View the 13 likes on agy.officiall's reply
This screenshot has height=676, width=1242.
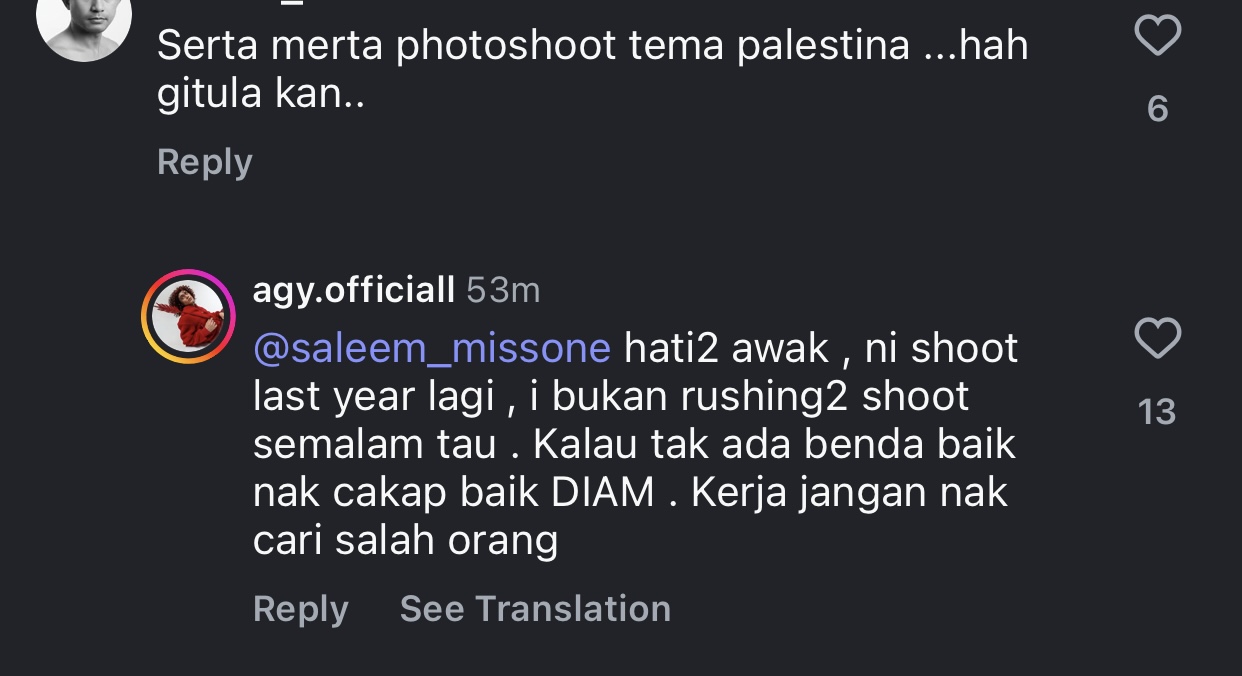1157,411
